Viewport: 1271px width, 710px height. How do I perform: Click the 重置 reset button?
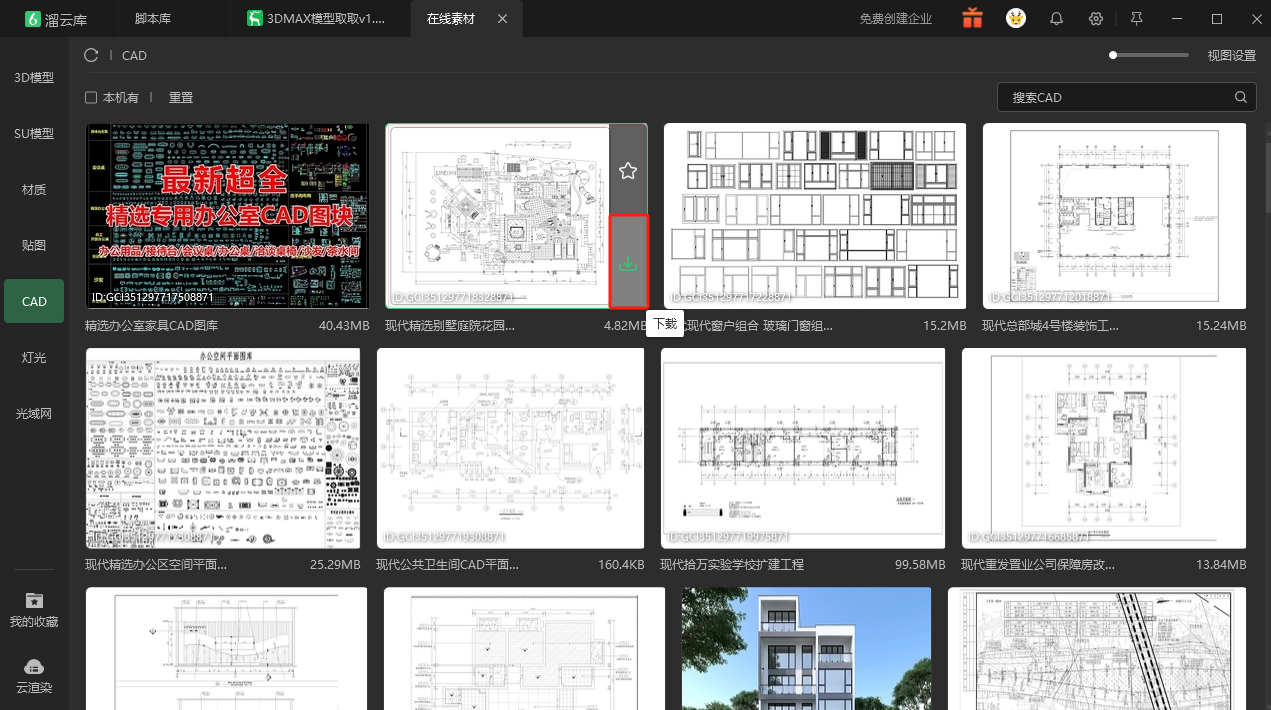pyautogui.click(x=181, y=98)
